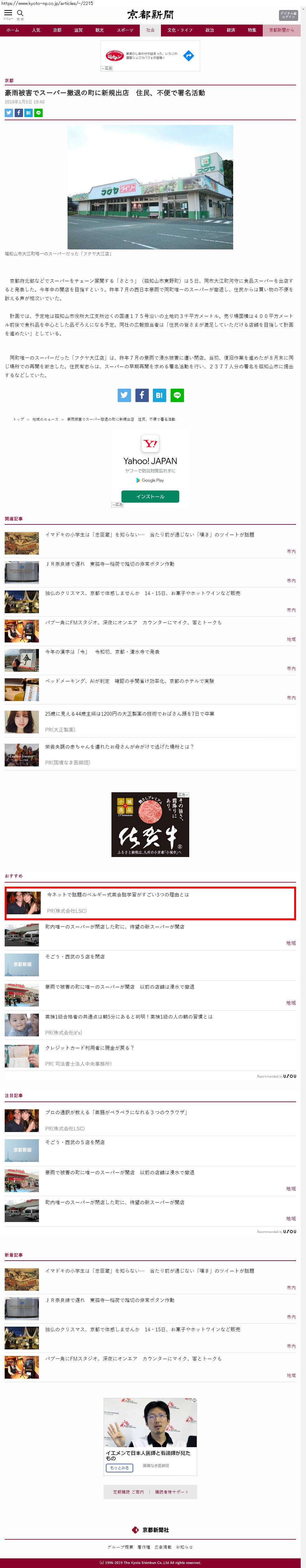Open the hamburger menu icon
Image resolution: width=306 pixels, height=1568 pixels.
click(x=8, y=13)
